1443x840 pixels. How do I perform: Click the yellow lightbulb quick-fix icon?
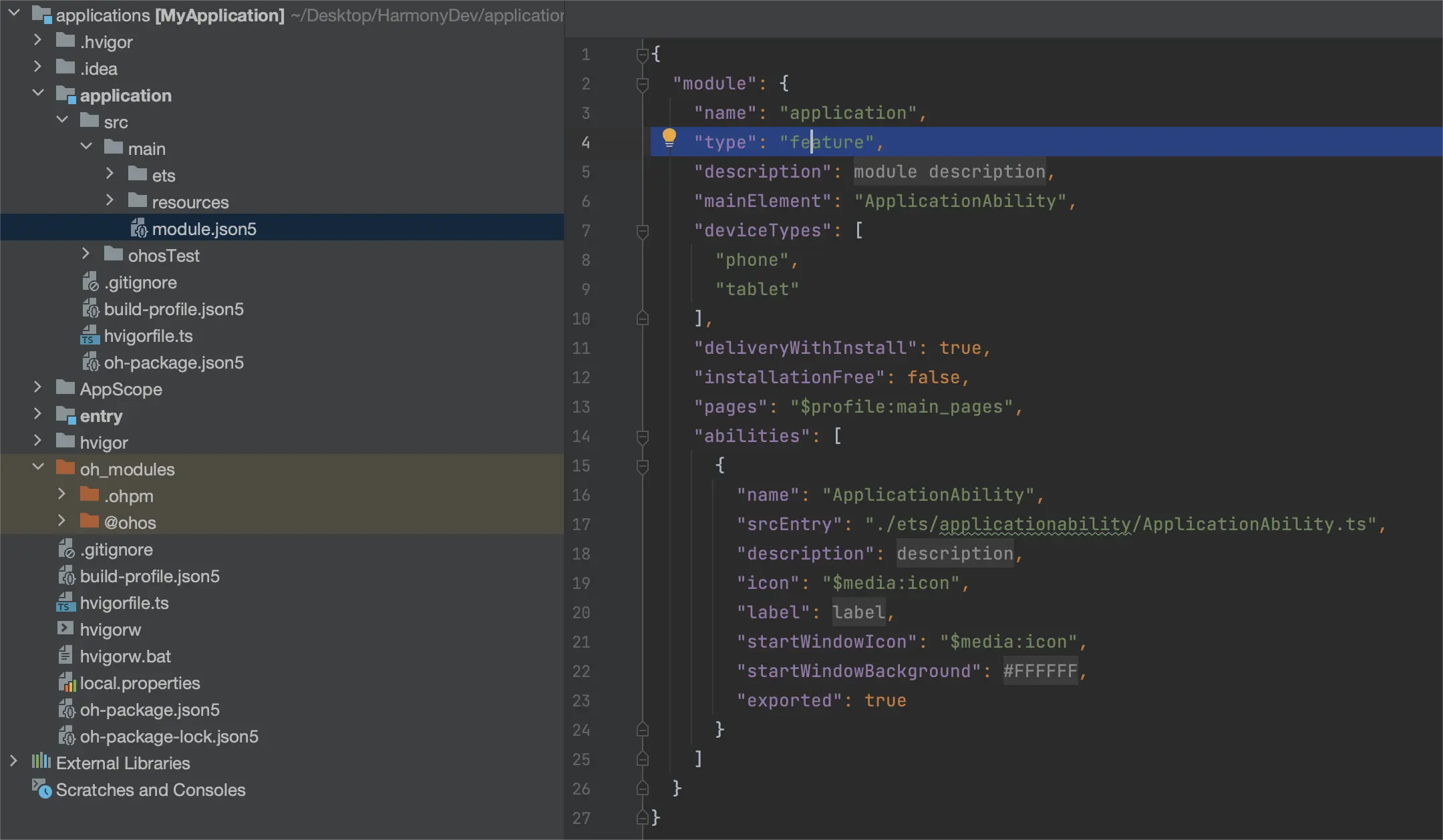pos(669,138)
